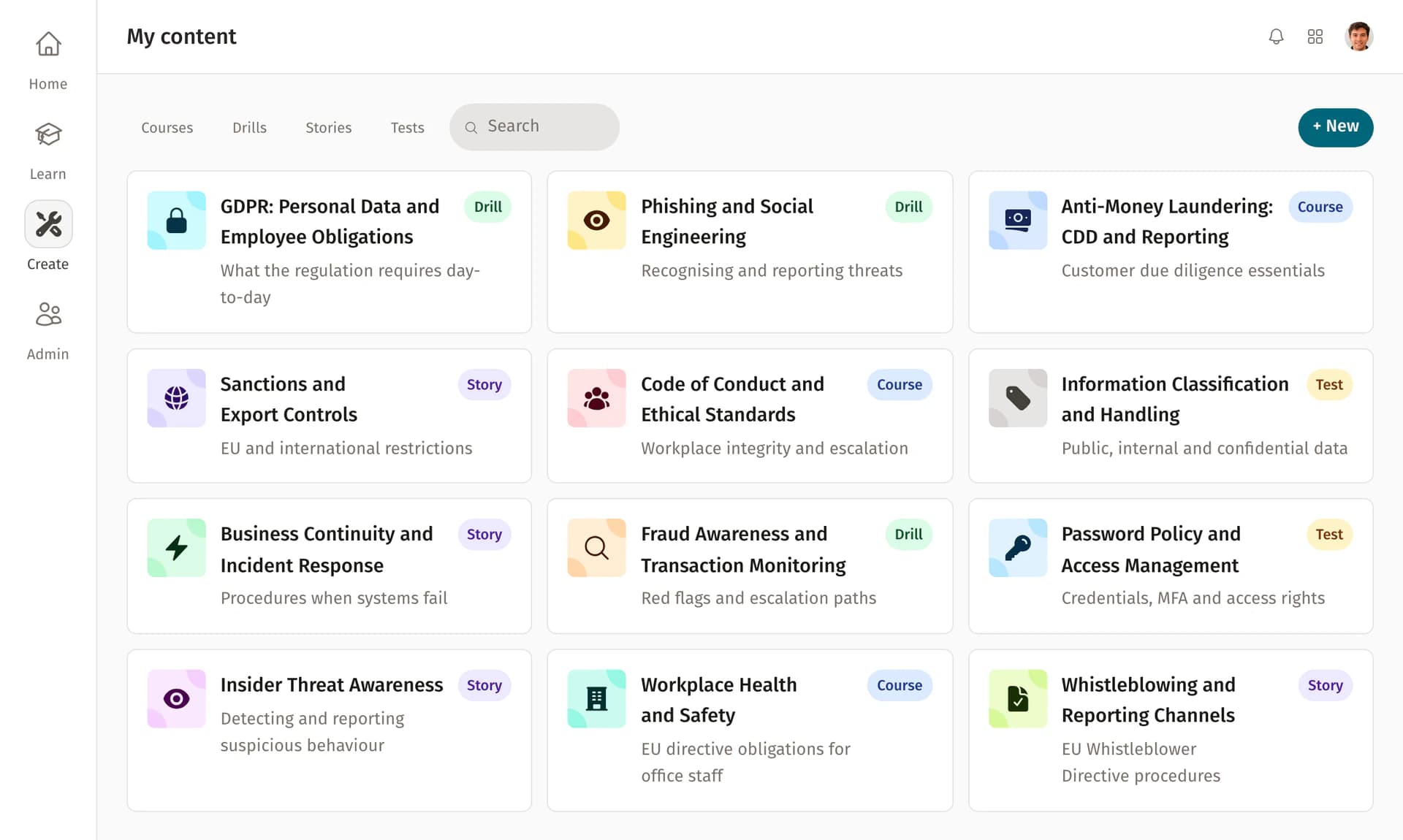Click the eye icon on Insider Threat card
This screenshot has height=840, width=1403.
pos(176,698)
